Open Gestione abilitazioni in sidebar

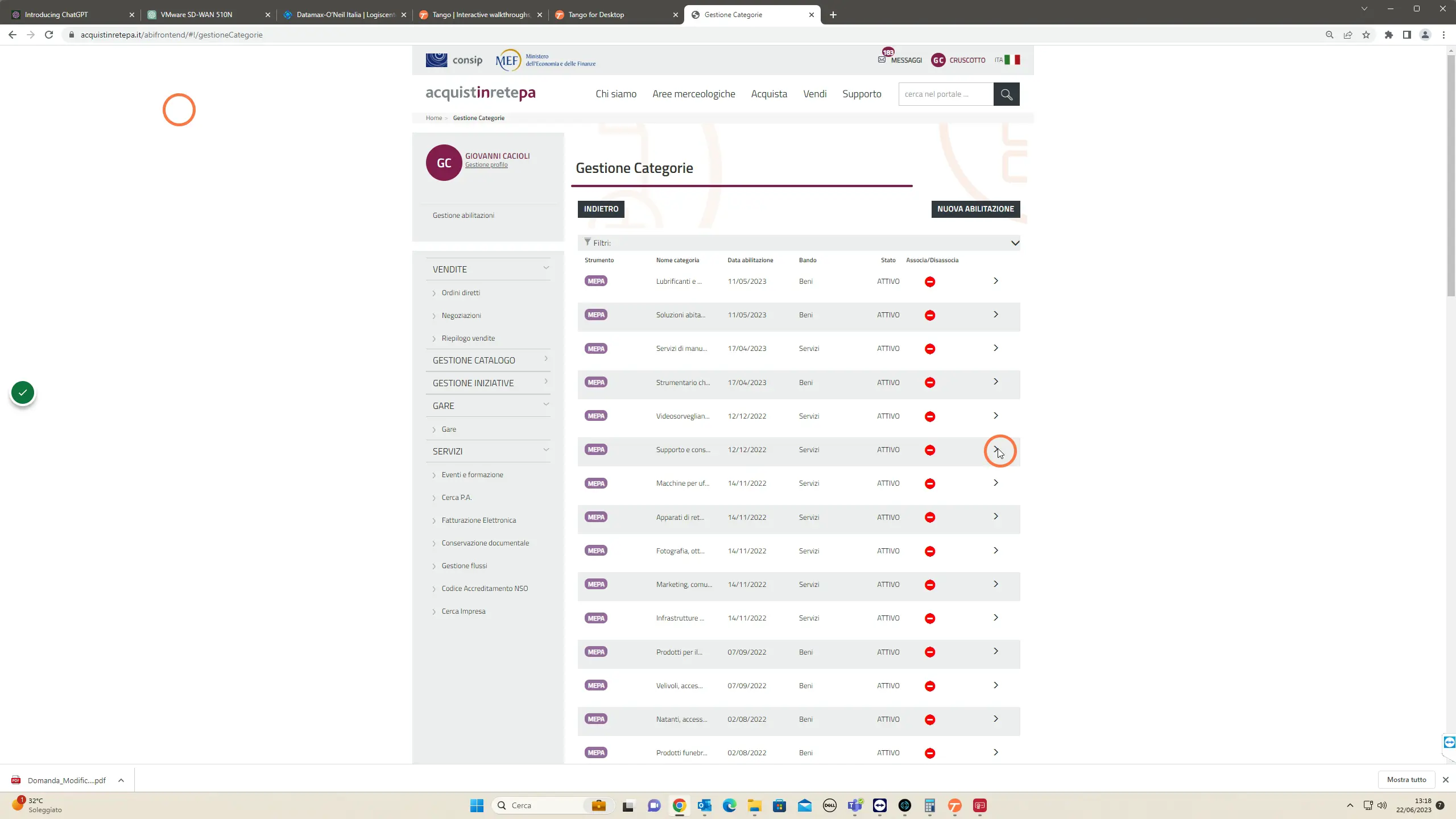(464, 216)
